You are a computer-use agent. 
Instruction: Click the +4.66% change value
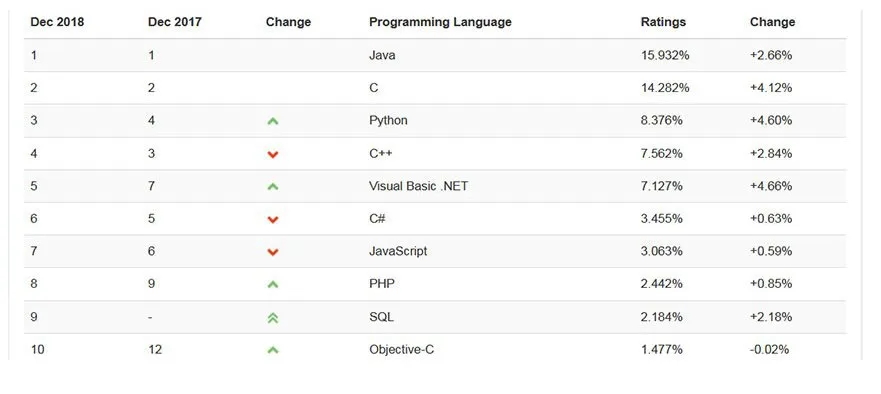[x=771, y=186]
